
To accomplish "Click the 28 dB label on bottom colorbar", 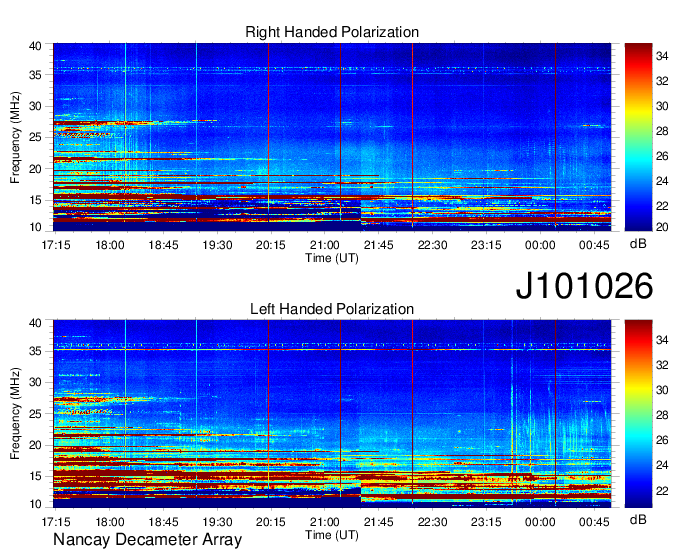I will pos(662,415).
